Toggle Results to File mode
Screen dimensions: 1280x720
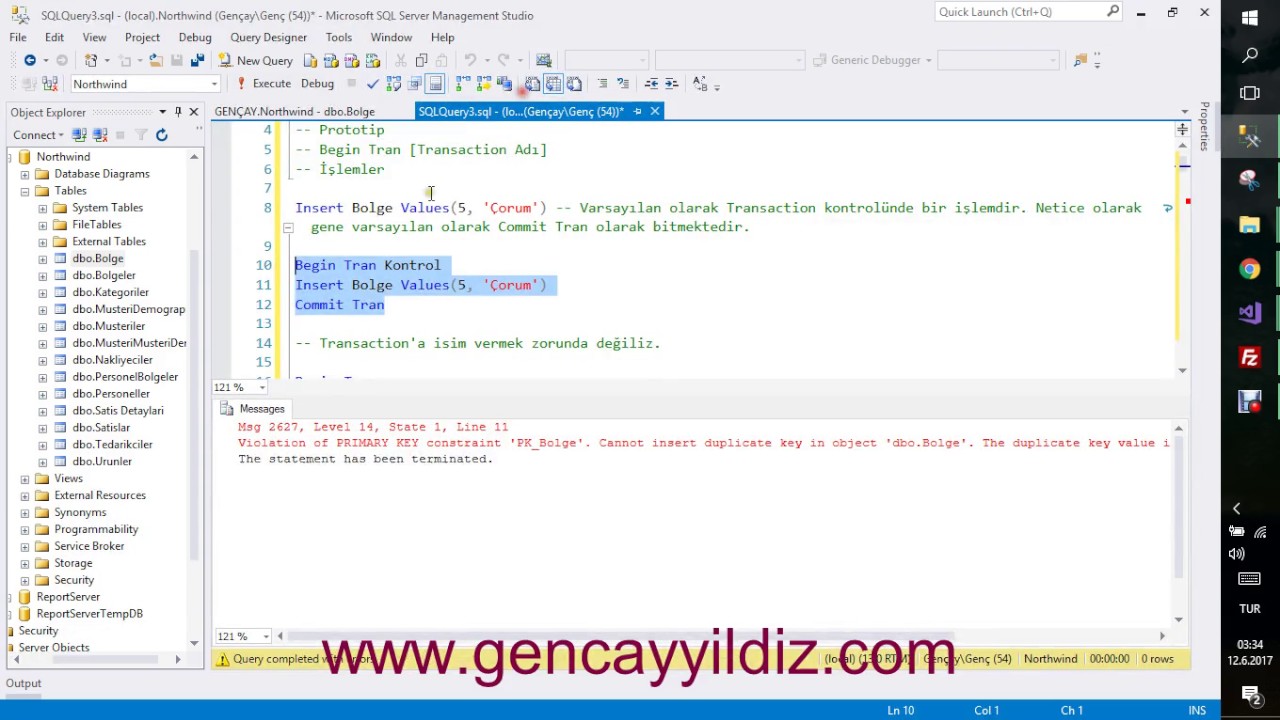pos(574,84)
